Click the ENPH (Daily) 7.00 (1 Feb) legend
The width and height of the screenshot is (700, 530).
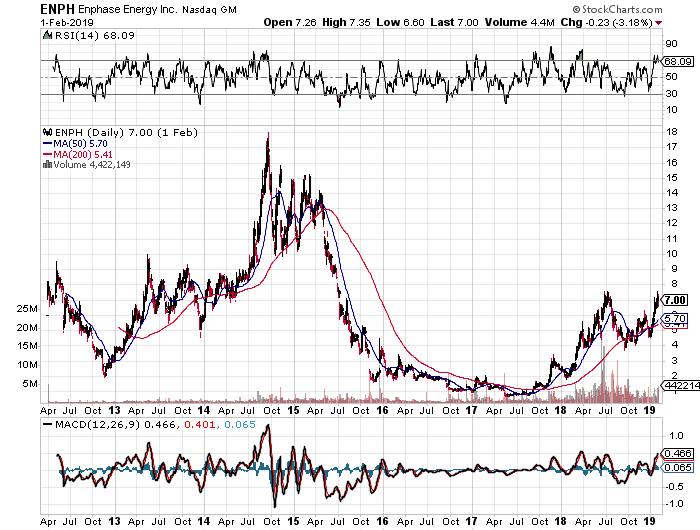click(126, 133)
